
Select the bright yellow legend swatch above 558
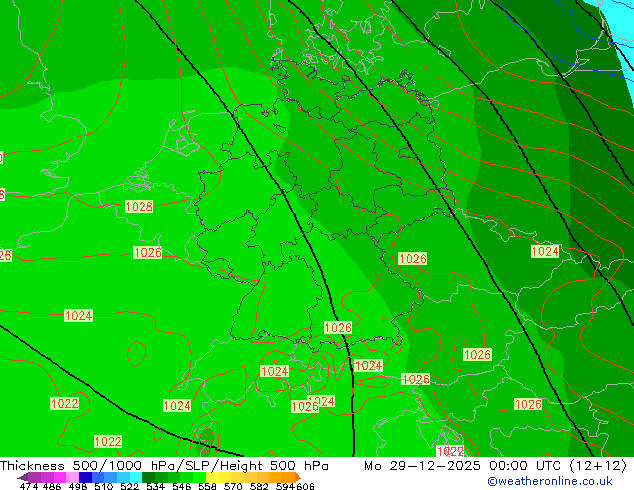pos(213,477)
